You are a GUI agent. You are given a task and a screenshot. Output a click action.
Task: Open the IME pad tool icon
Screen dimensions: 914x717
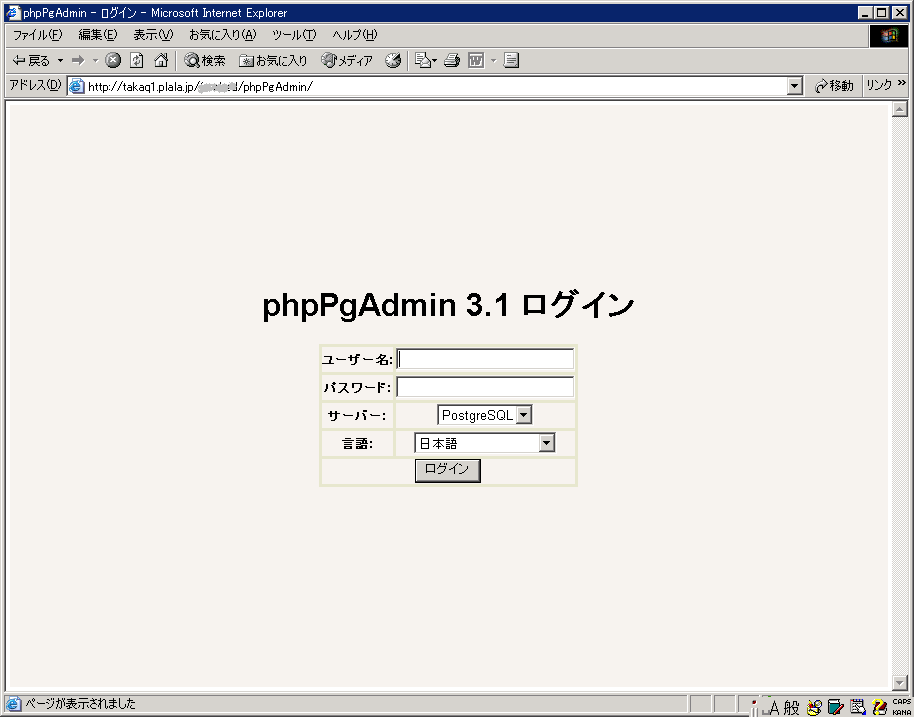814,708
